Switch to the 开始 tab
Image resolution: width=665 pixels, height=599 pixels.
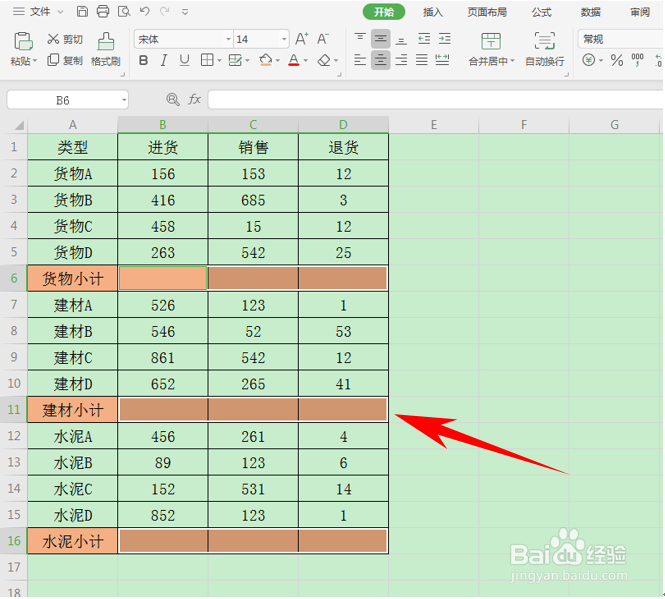(384, 12)
